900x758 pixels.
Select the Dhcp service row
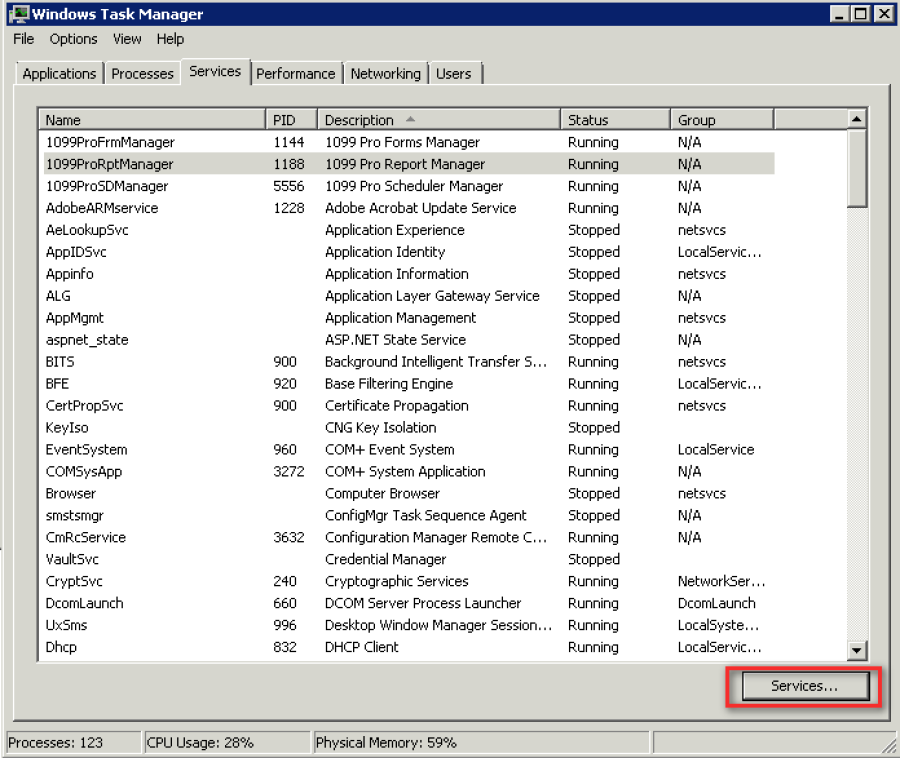(409, 647)
